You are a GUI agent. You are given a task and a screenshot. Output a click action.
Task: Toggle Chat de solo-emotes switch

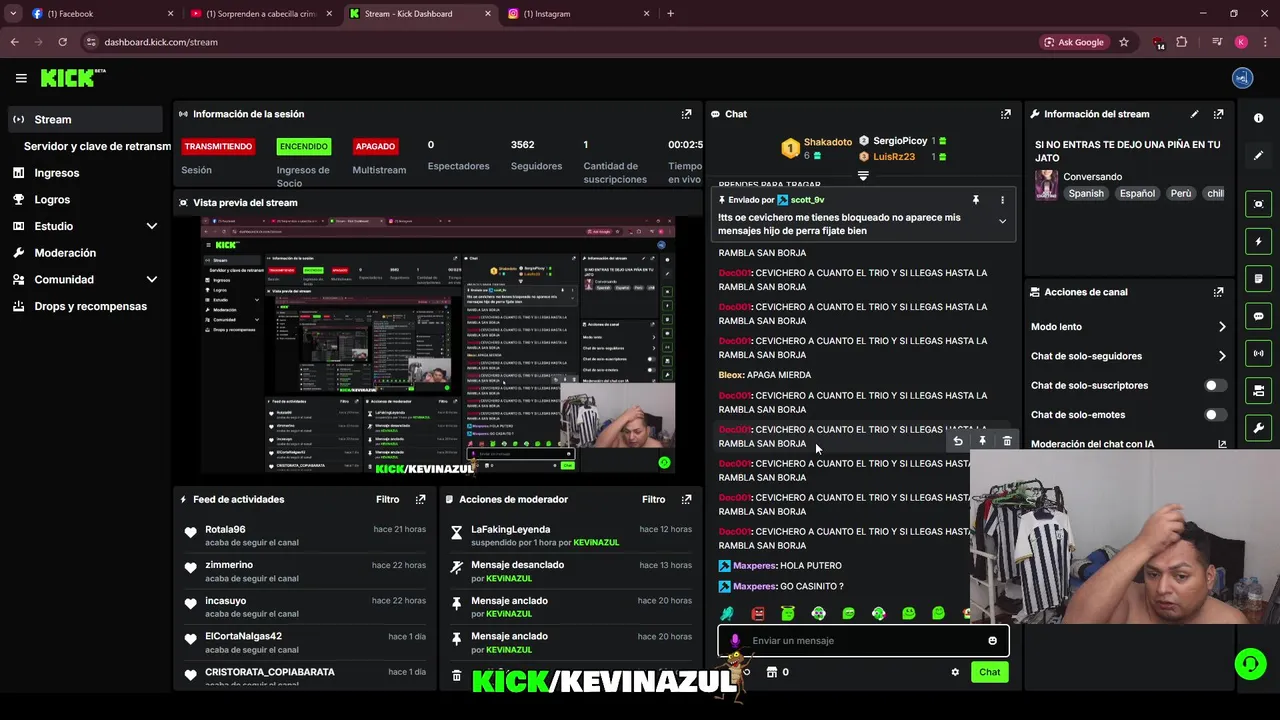[1215, 415]
